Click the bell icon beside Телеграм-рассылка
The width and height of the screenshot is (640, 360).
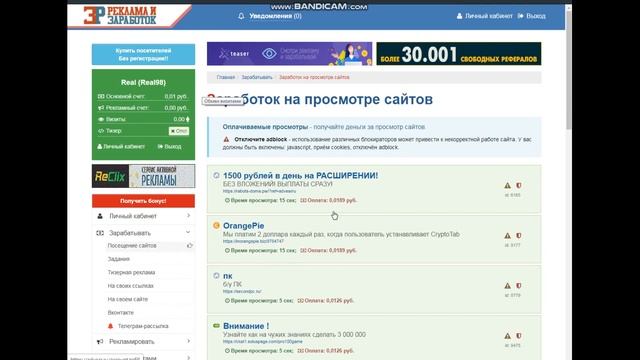point(110,326)
